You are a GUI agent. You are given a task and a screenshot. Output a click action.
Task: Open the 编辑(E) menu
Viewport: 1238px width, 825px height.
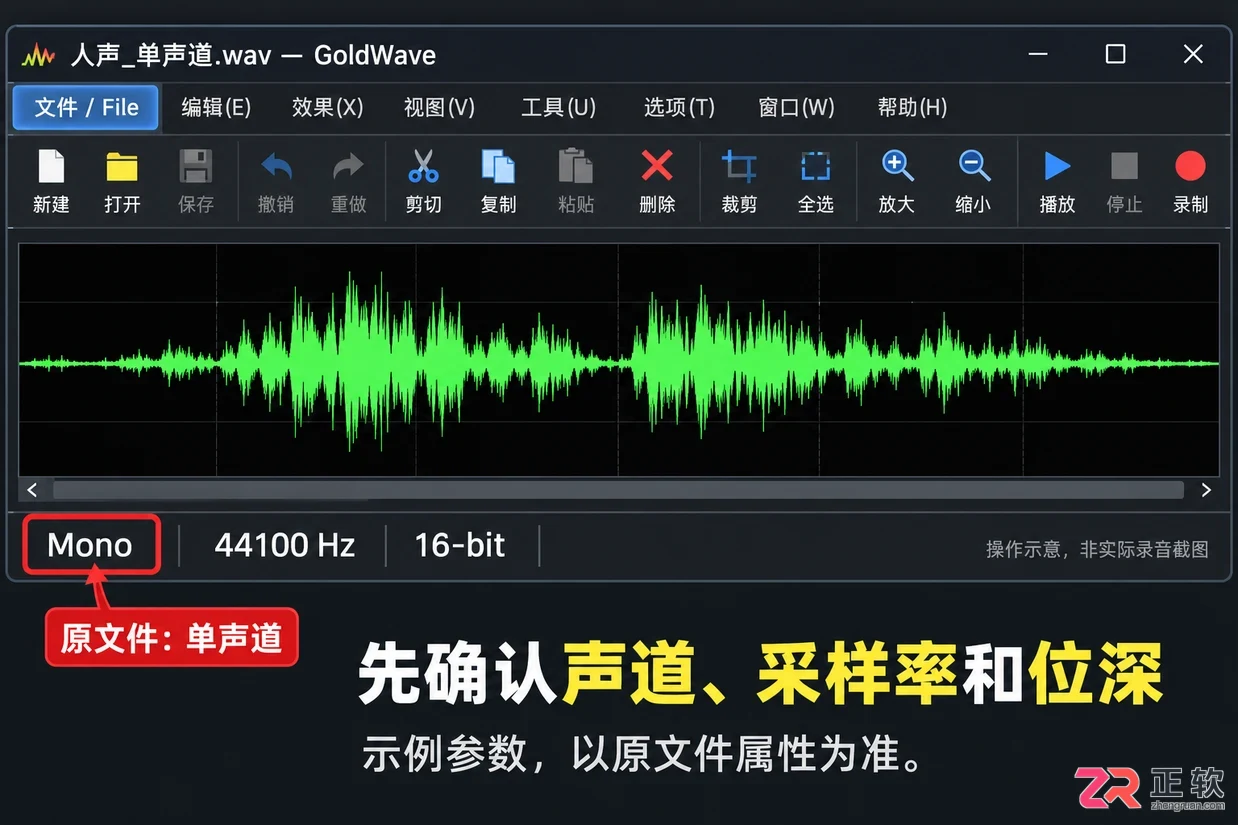tap(215, 107)
